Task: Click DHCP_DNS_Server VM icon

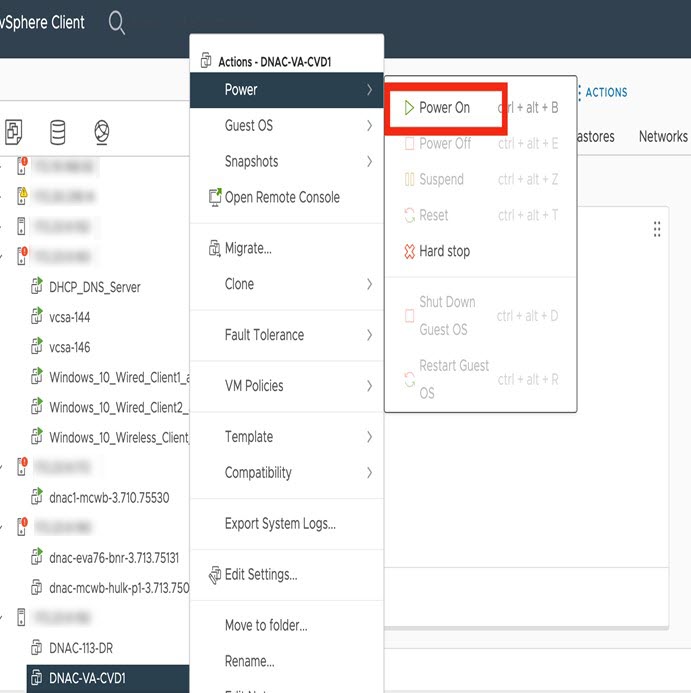Action: 37,286
